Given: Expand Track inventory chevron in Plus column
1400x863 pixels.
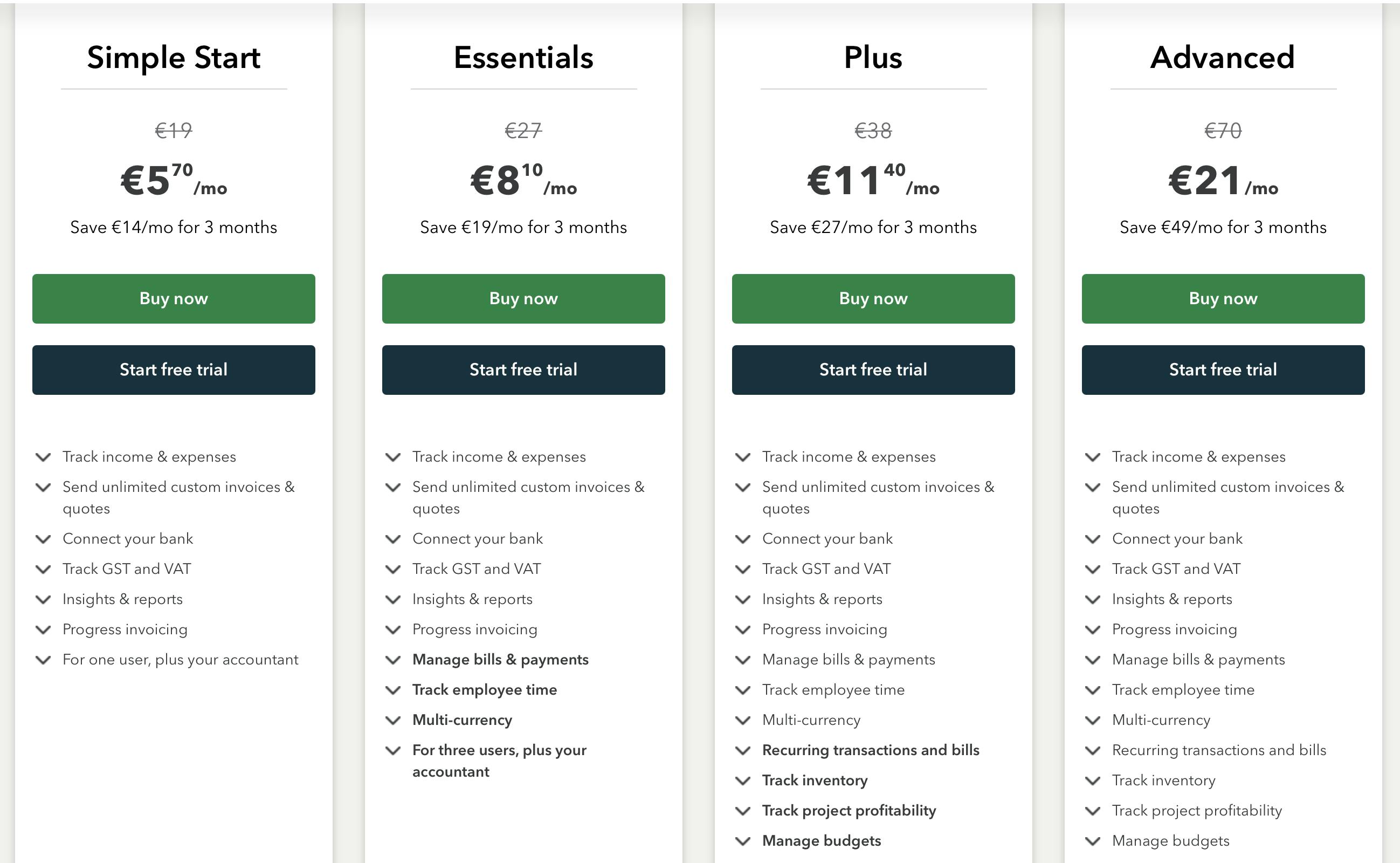Looking at the screenshot, I should coord(743,782).
